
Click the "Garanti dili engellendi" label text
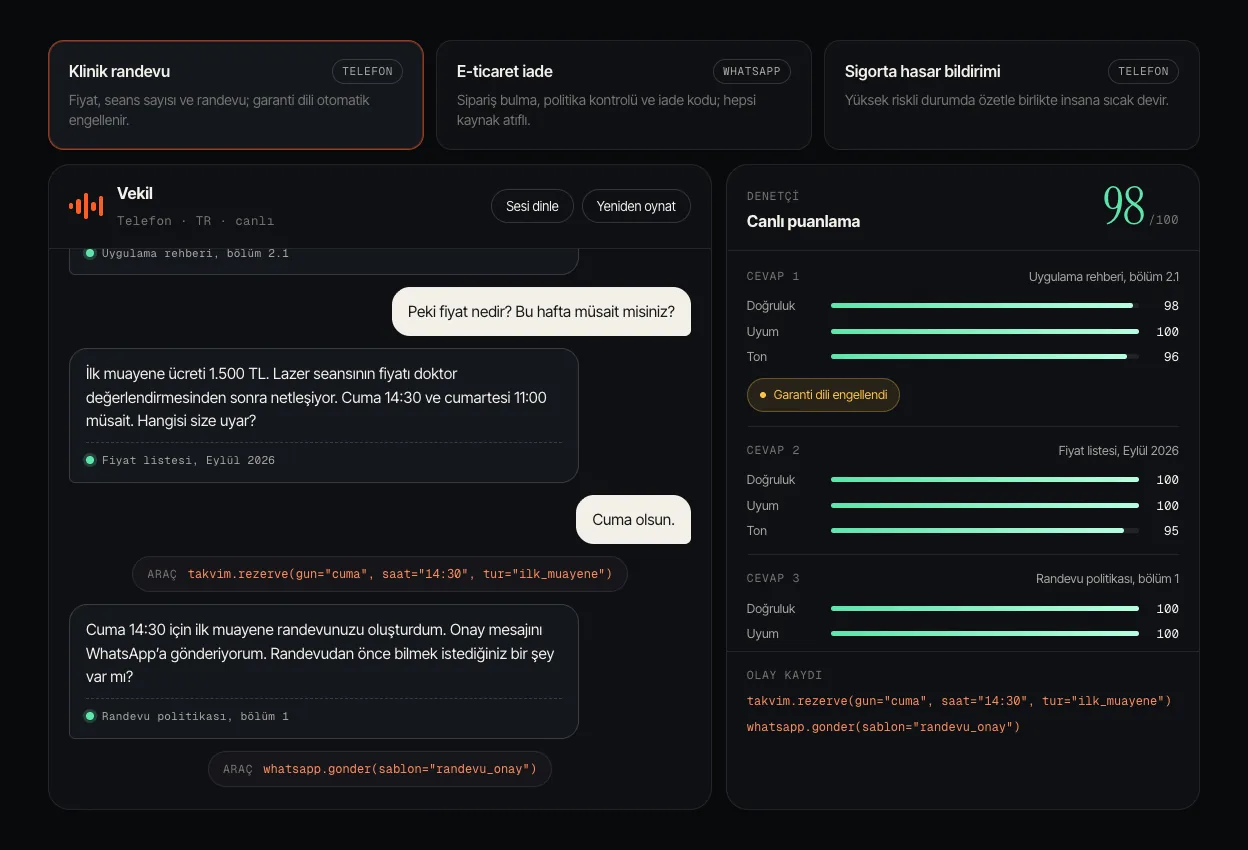(830, 395)
